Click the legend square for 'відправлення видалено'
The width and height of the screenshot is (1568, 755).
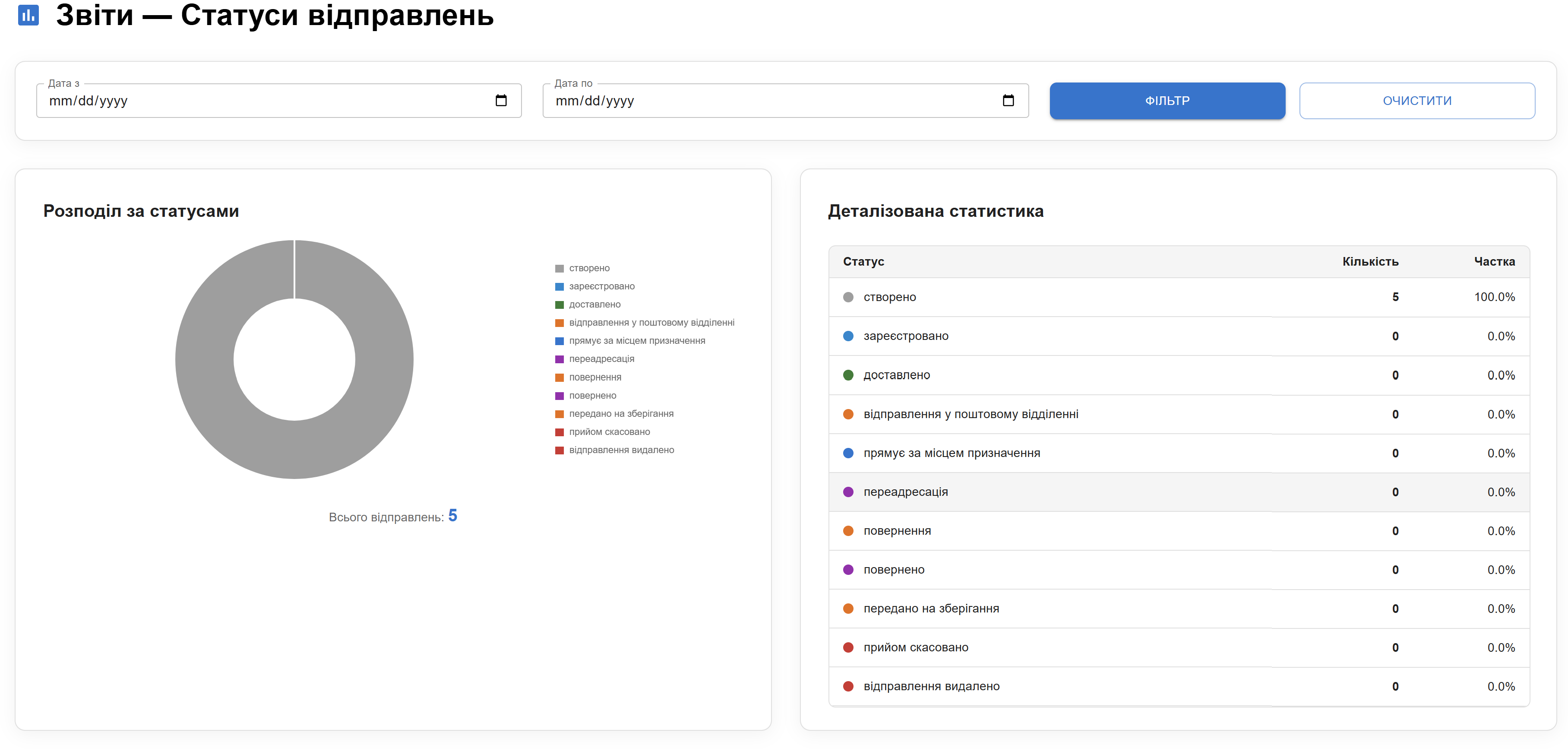tap(560, 450)
